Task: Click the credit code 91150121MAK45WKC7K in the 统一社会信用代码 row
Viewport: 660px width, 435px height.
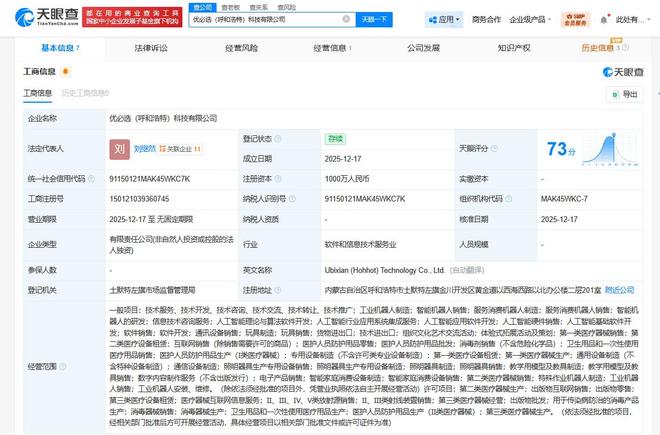Action: pos(149,179)
